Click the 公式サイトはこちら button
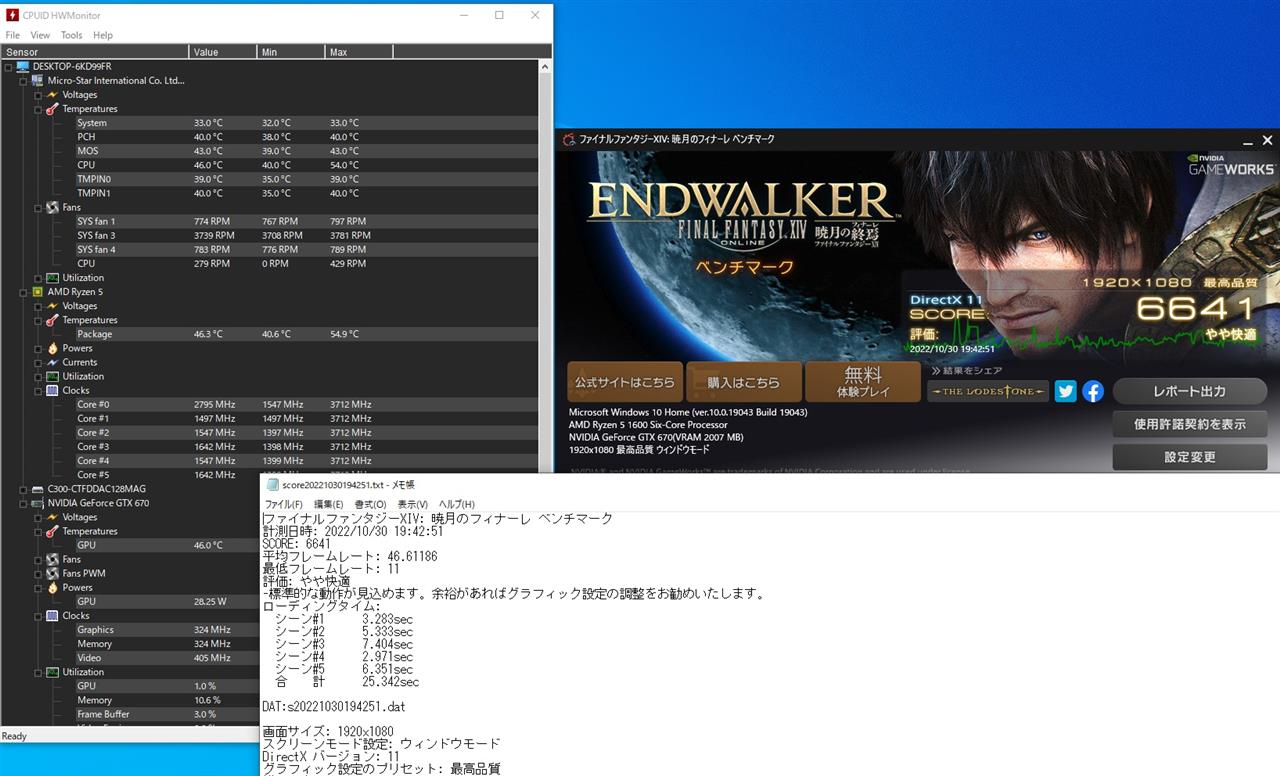The width and height of the screenshot is (1280, 776). (x=625, y=382)
